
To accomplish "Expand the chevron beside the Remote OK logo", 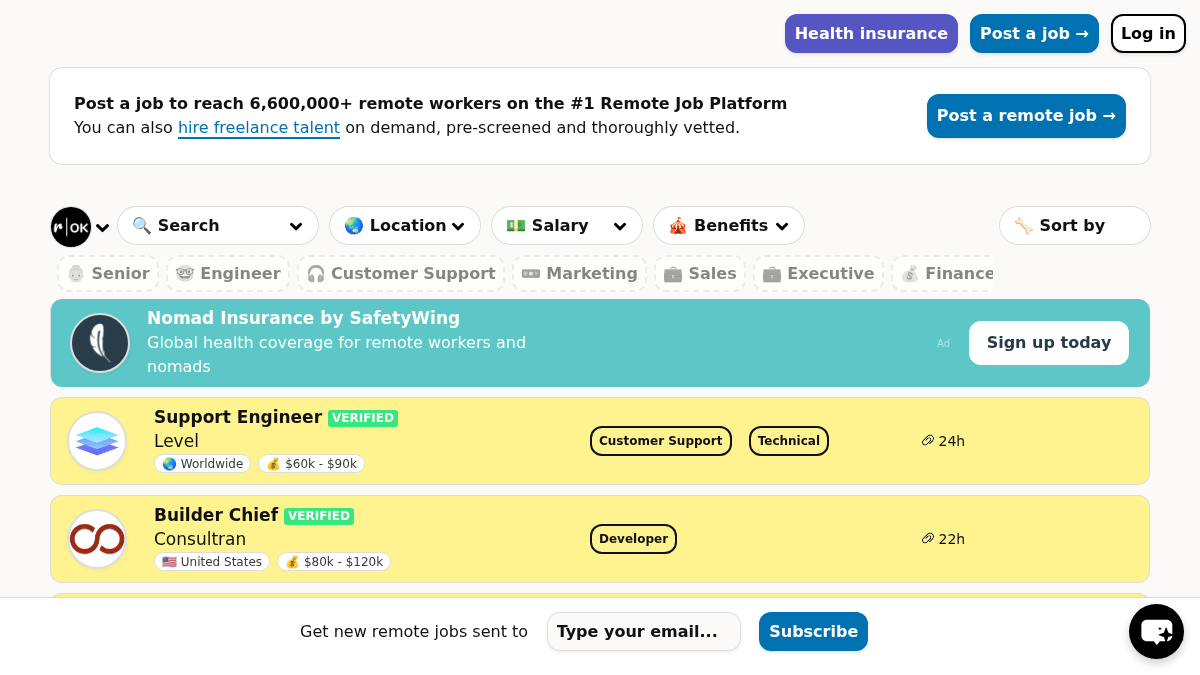I will point(102,228).
